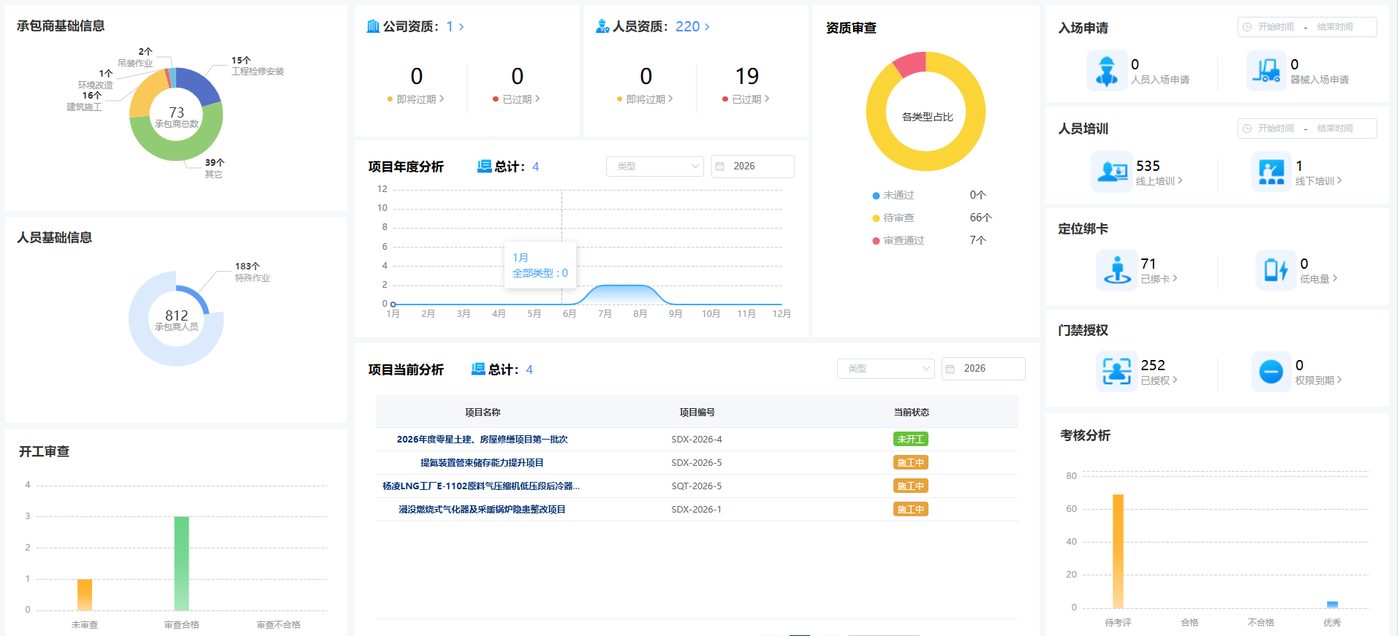Open 类型 dropdown in 项目当前分析
Viewport: 1400px width, 636px height.
click(x=886, y=369)
